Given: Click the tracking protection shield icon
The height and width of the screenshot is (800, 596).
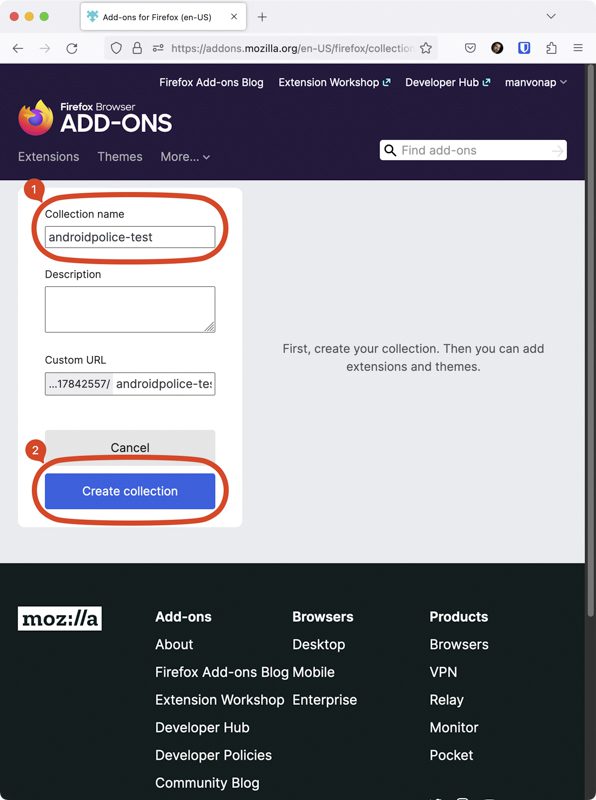Looking at the screenshot, I should point(116,48).
